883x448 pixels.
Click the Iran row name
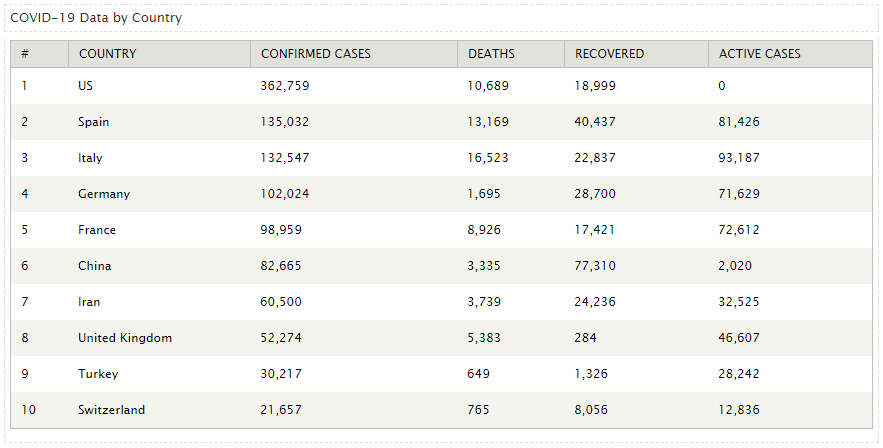pyautogui.click(x=89, y=302)
